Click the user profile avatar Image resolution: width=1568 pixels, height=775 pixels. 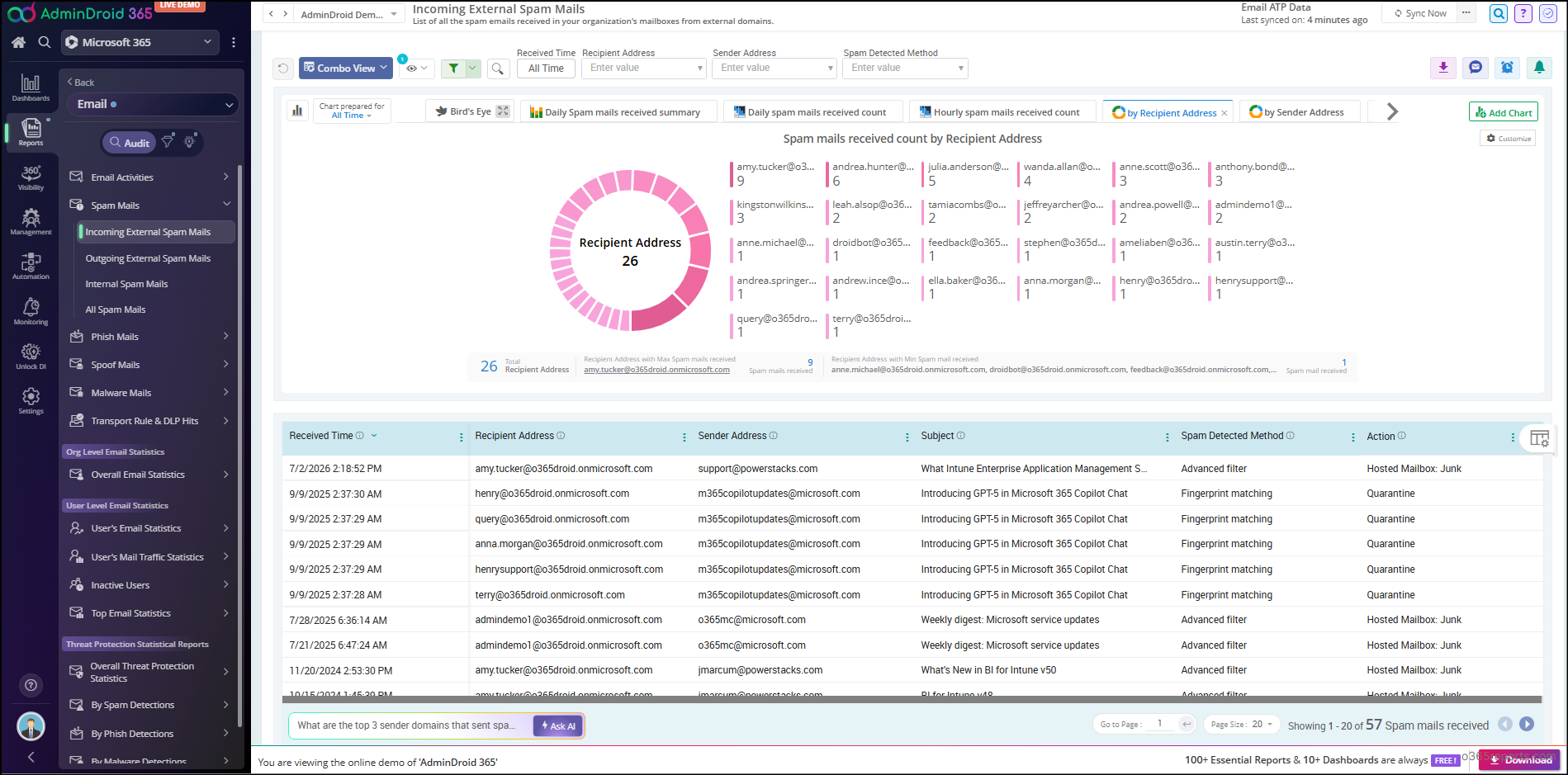[x=31, y=726]
